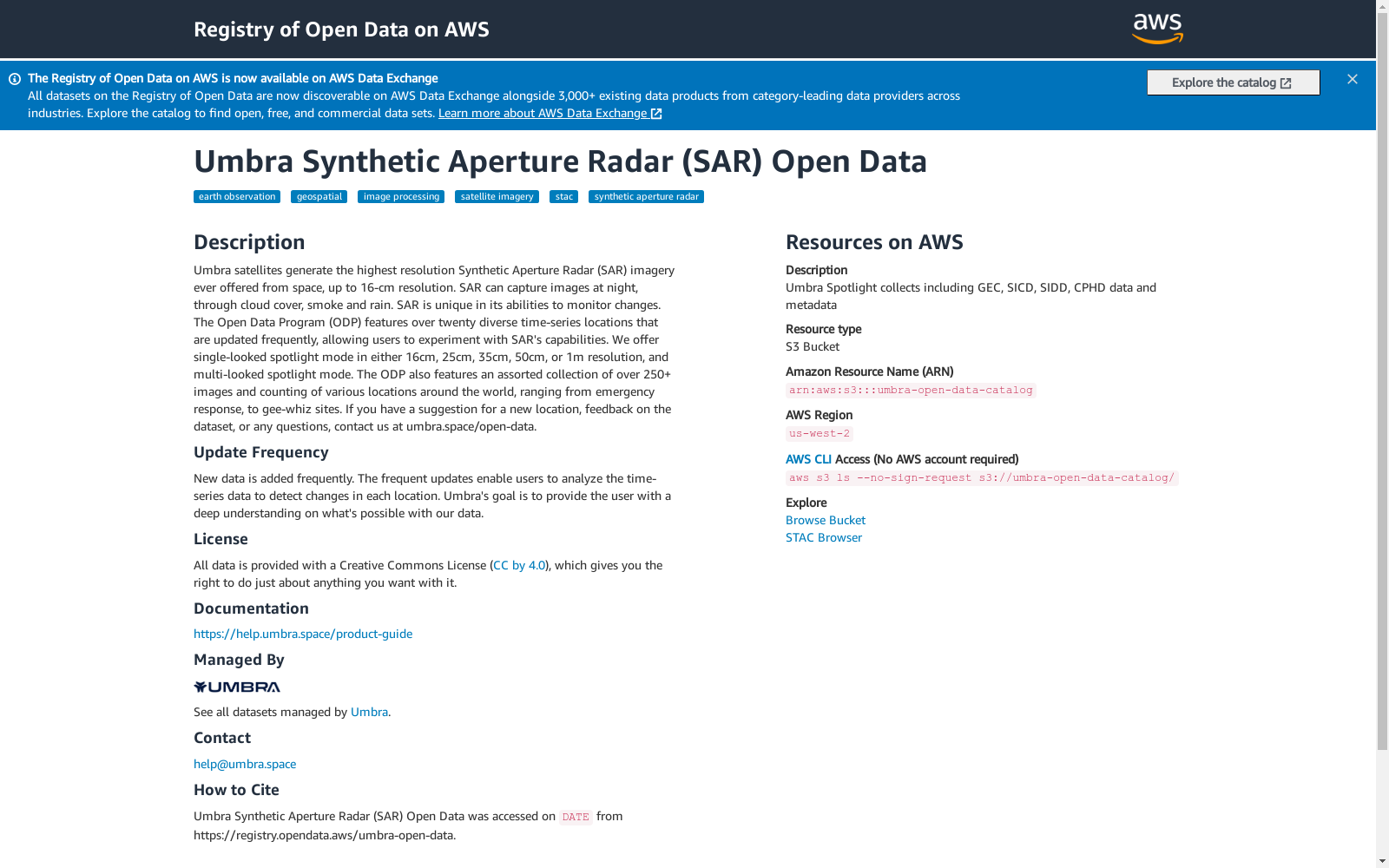The width and height of the screenshot is (1389, 868).
Task: Click the info icon in the blue banner
Action: coord(15,79)
